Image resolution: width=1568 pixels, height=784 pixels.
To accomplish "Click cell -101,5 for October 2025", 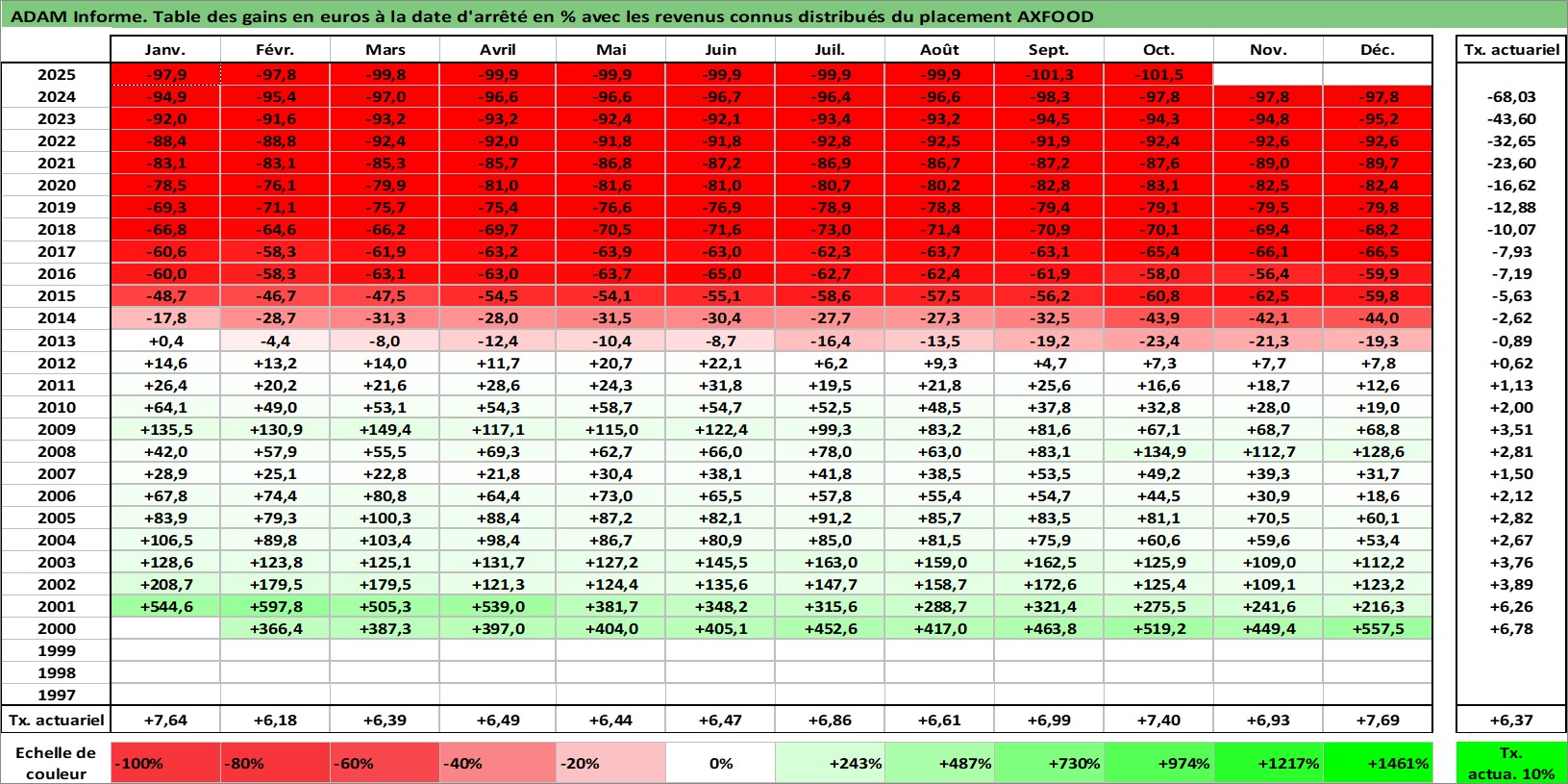I will pyautogui.click(x=1158, y=74).
